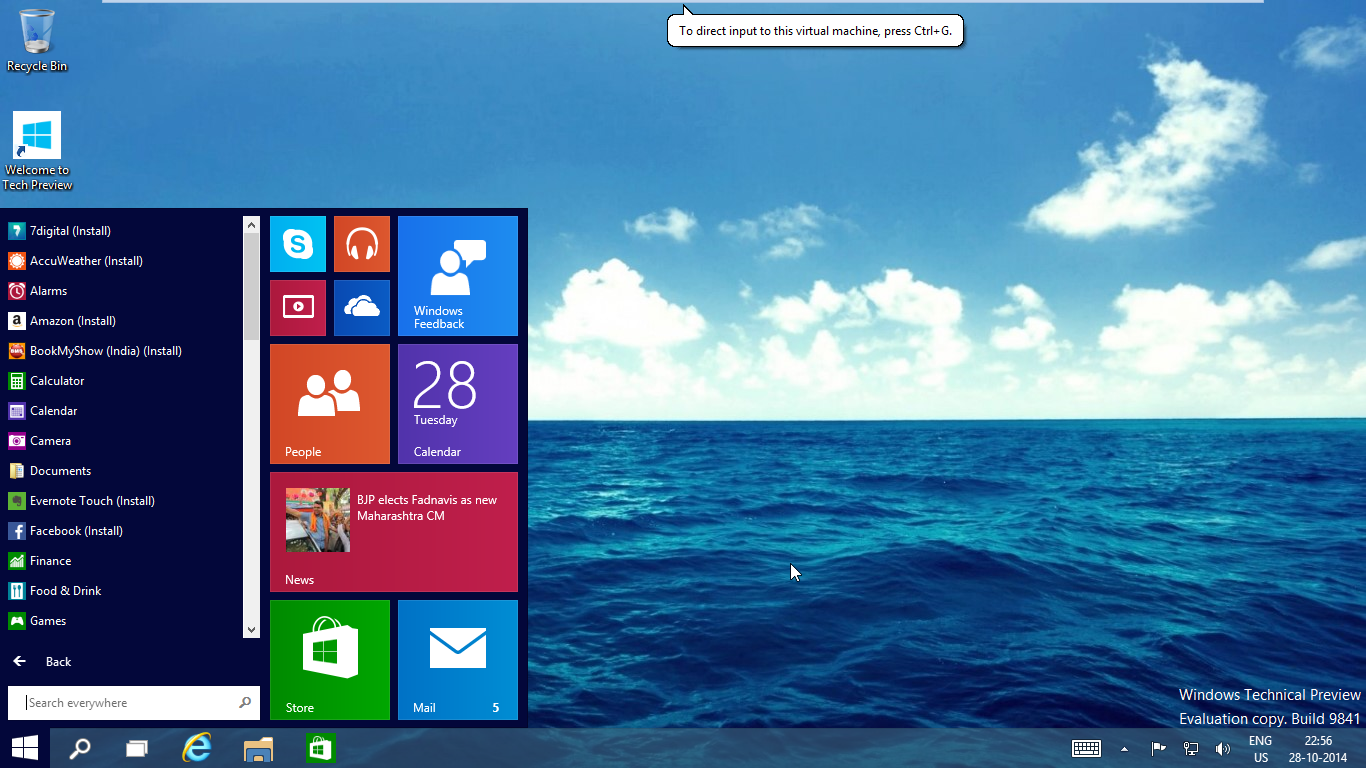Launch the Store tile

pos(329,660)
